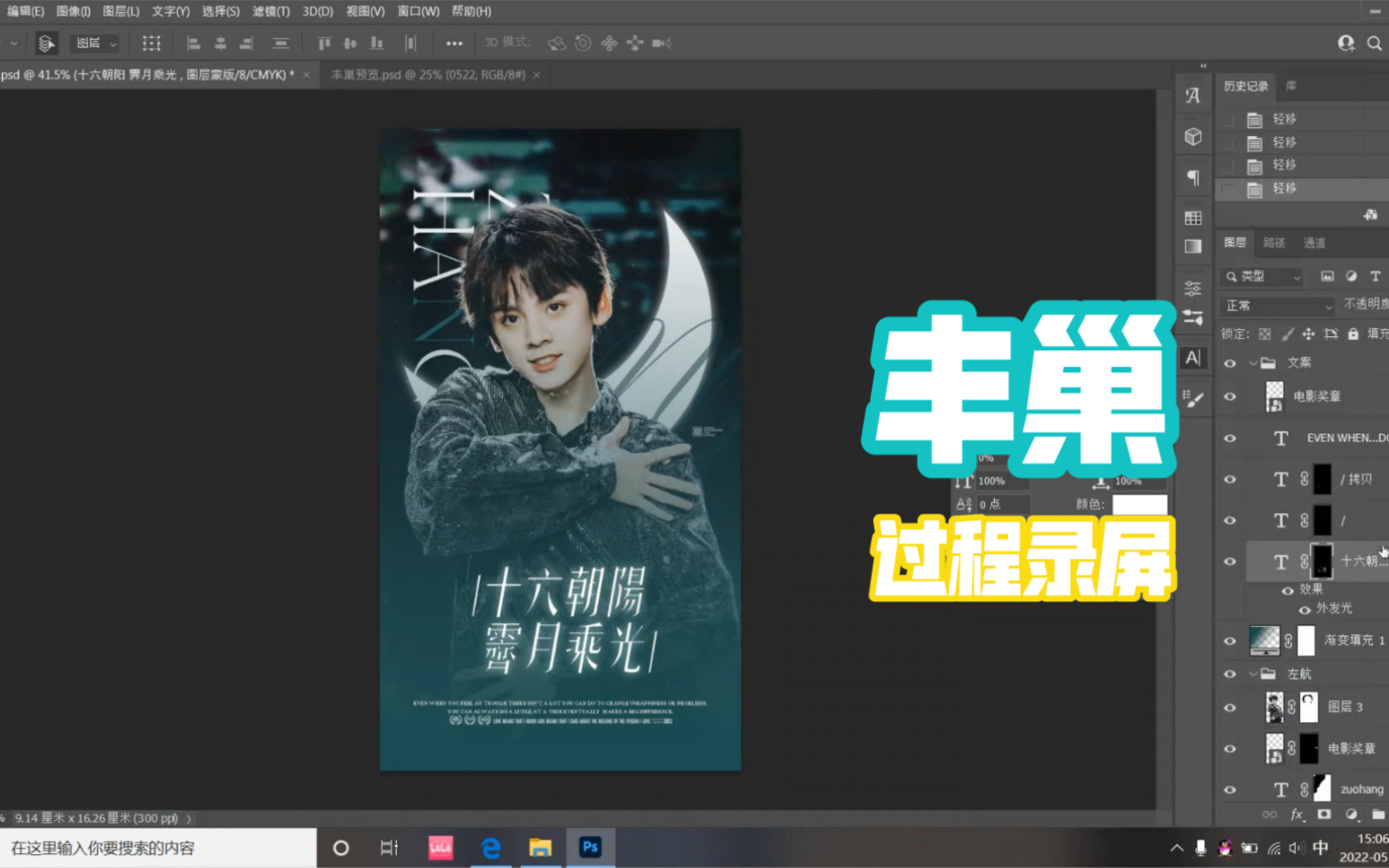Viewport: 1389px width, 868px height.
Task: Align left edges icon
Action: (194, 43)
